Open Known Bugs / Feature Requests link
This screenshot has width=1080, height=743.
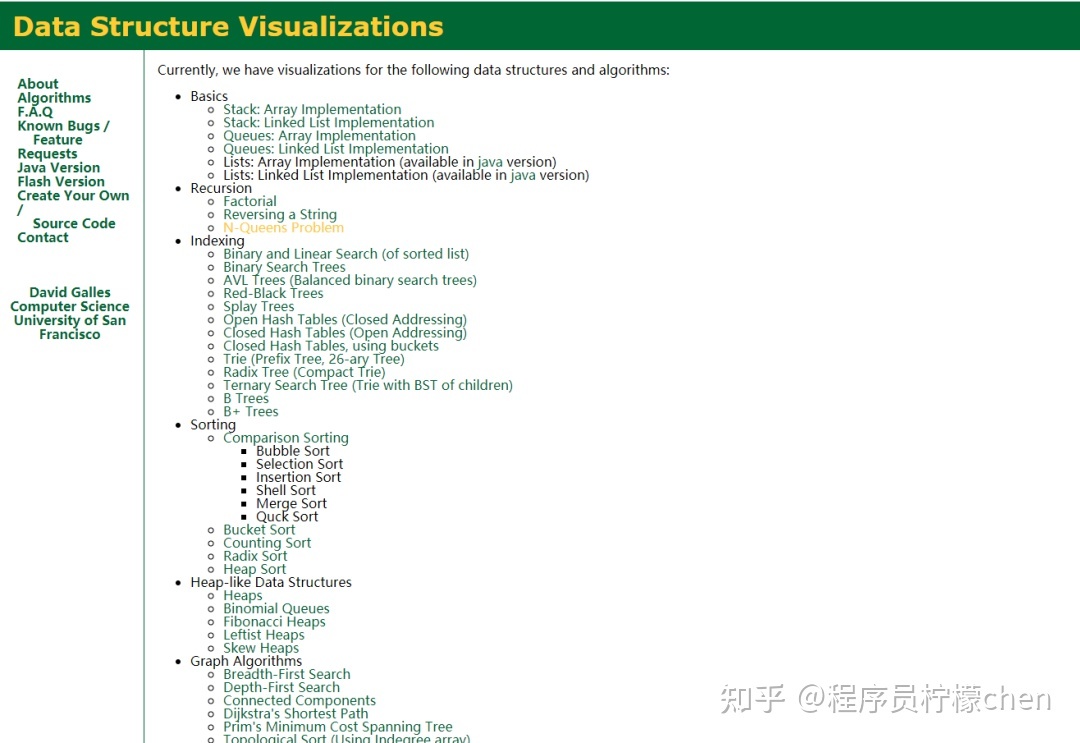(x=63, y=140)
